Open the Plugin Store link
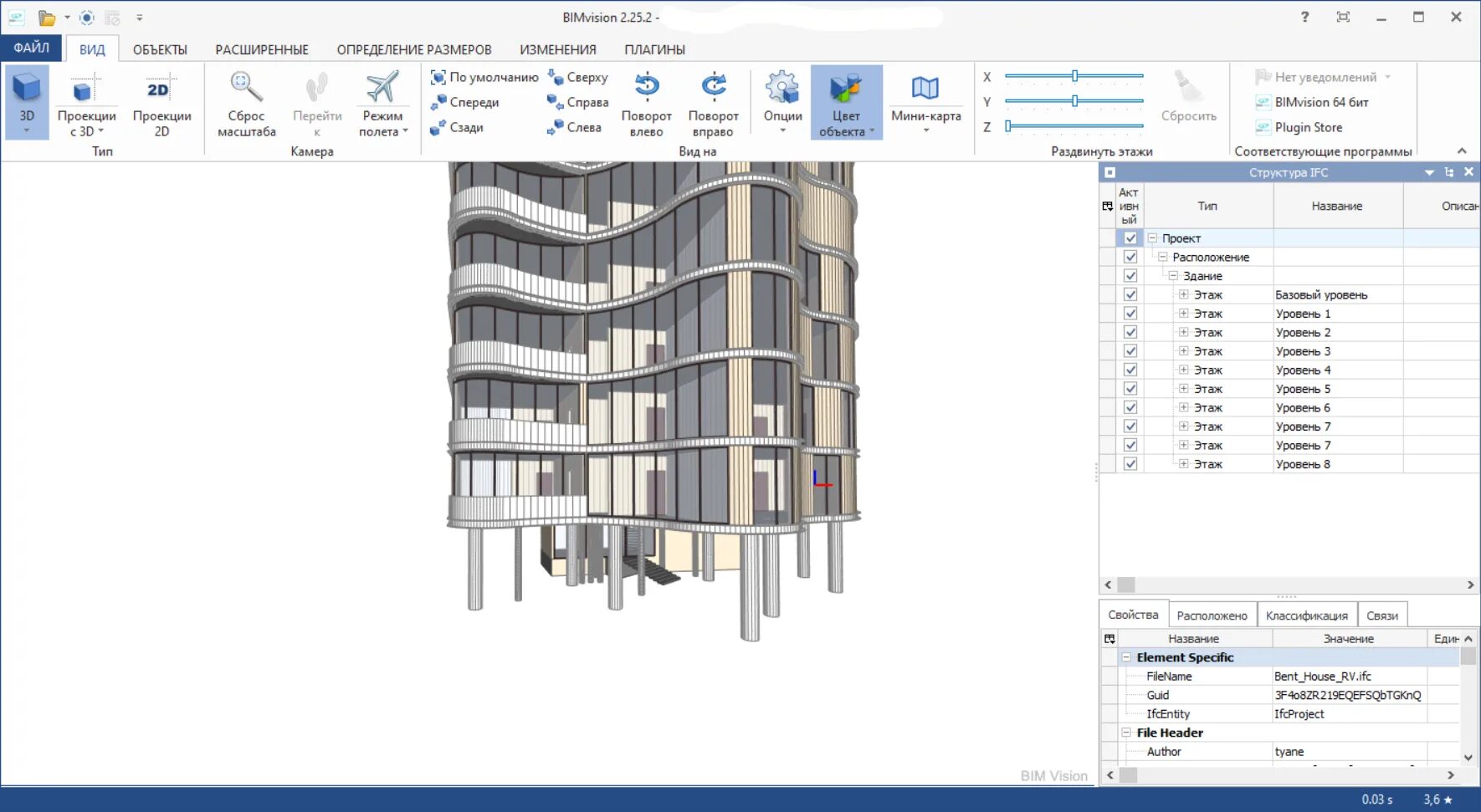 1299,127
